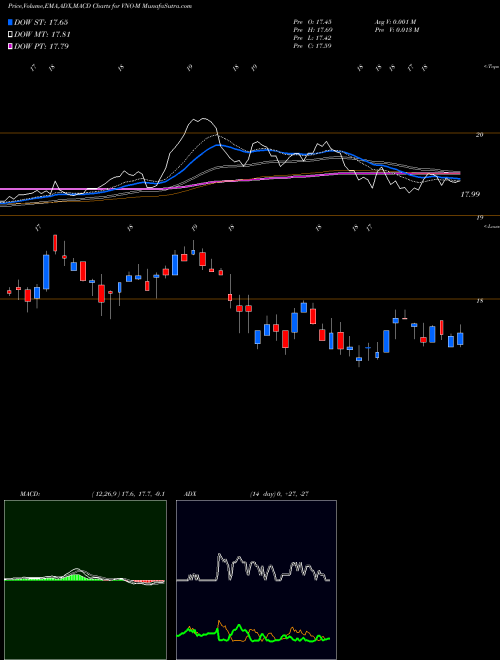Click the 18 axis label on candlestick chart

tap(479, 301)
